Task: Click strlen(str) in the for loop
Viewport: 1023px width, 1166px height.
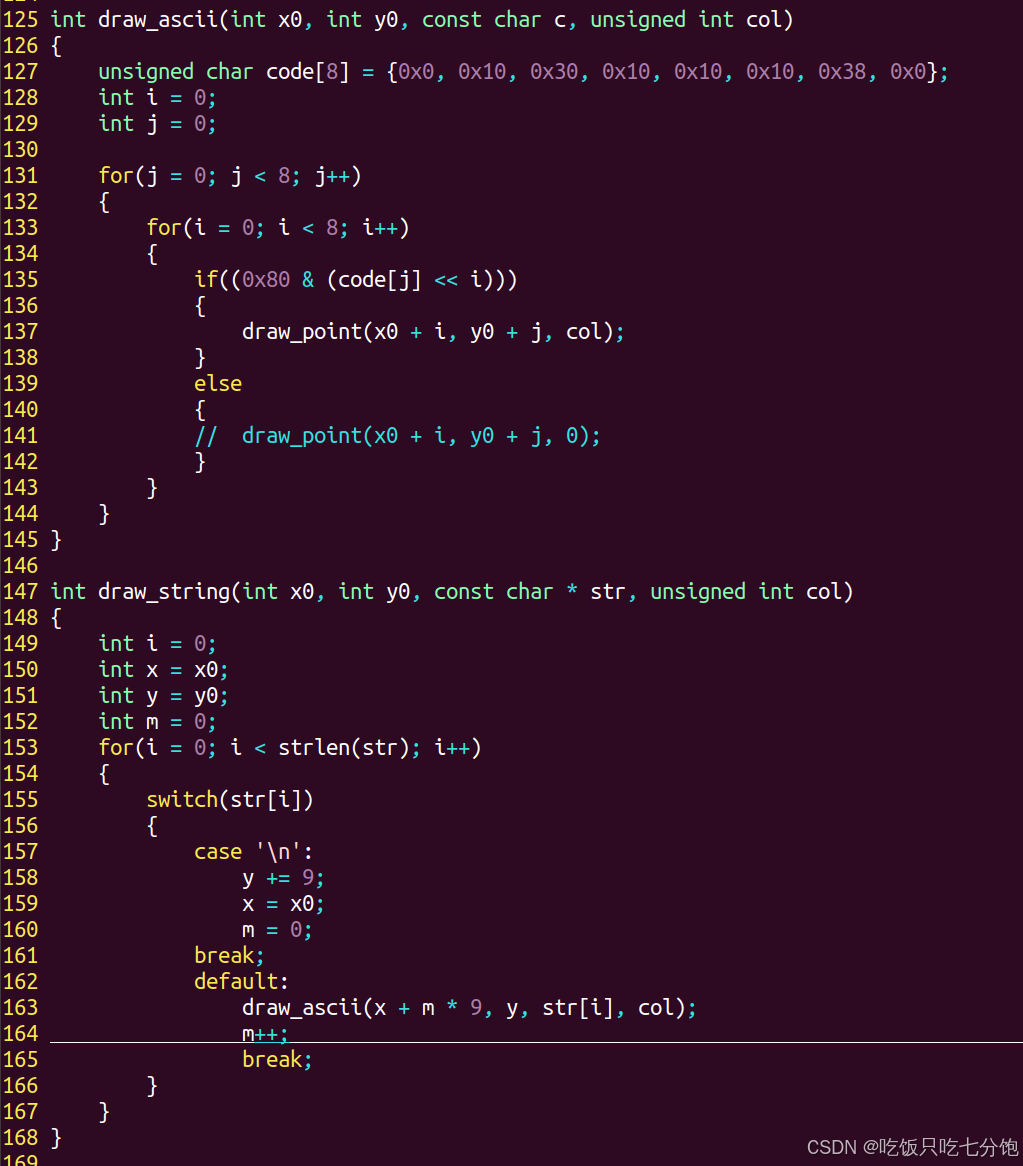Action: point(343,748)
